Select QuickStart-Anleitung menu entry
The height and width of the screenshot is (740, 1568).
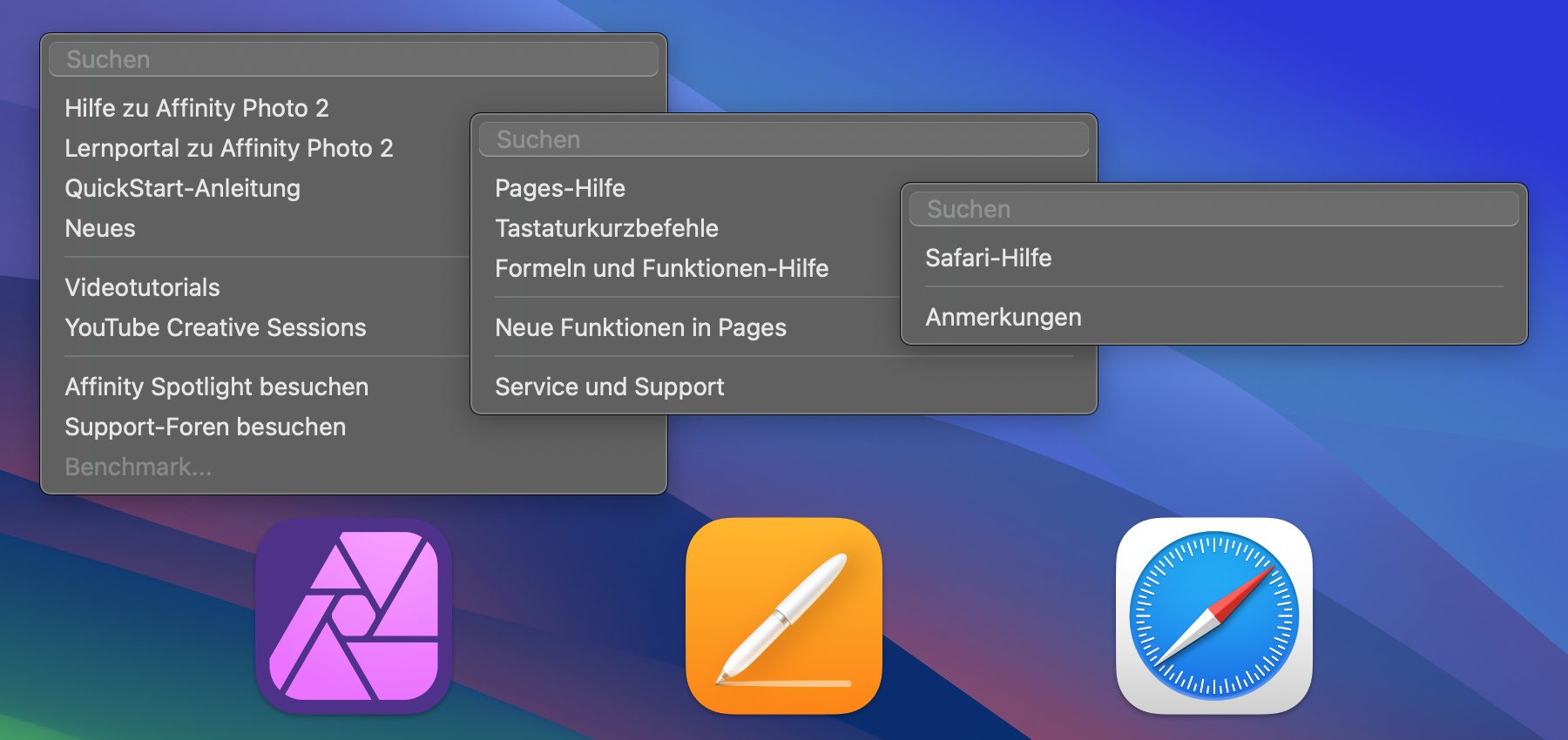coord(182,188)
